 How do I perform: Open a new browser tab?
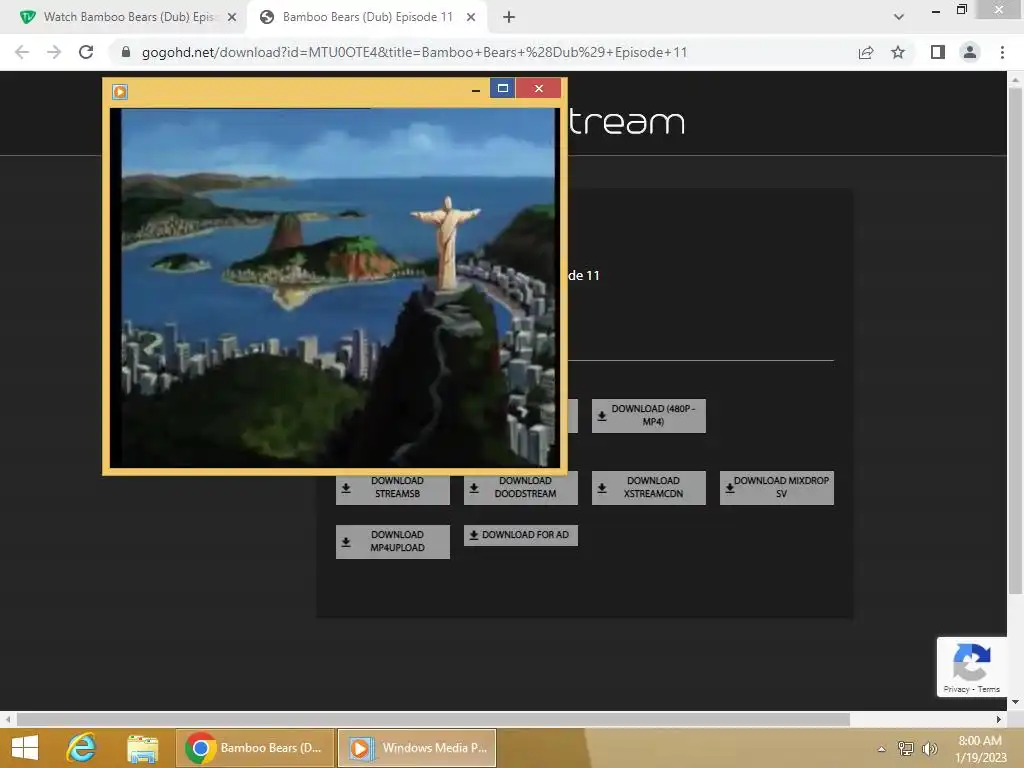pos(509,18)
